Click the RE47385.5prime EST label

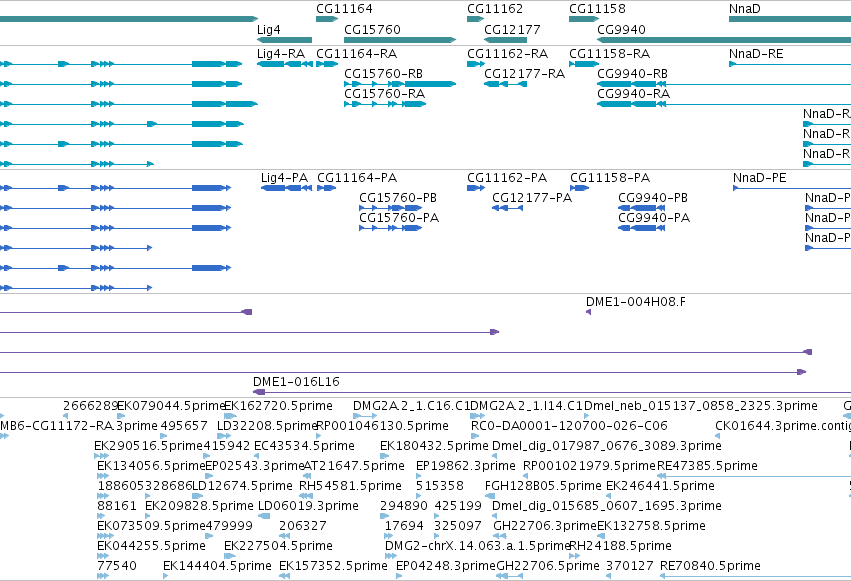[x=707, y=466]
